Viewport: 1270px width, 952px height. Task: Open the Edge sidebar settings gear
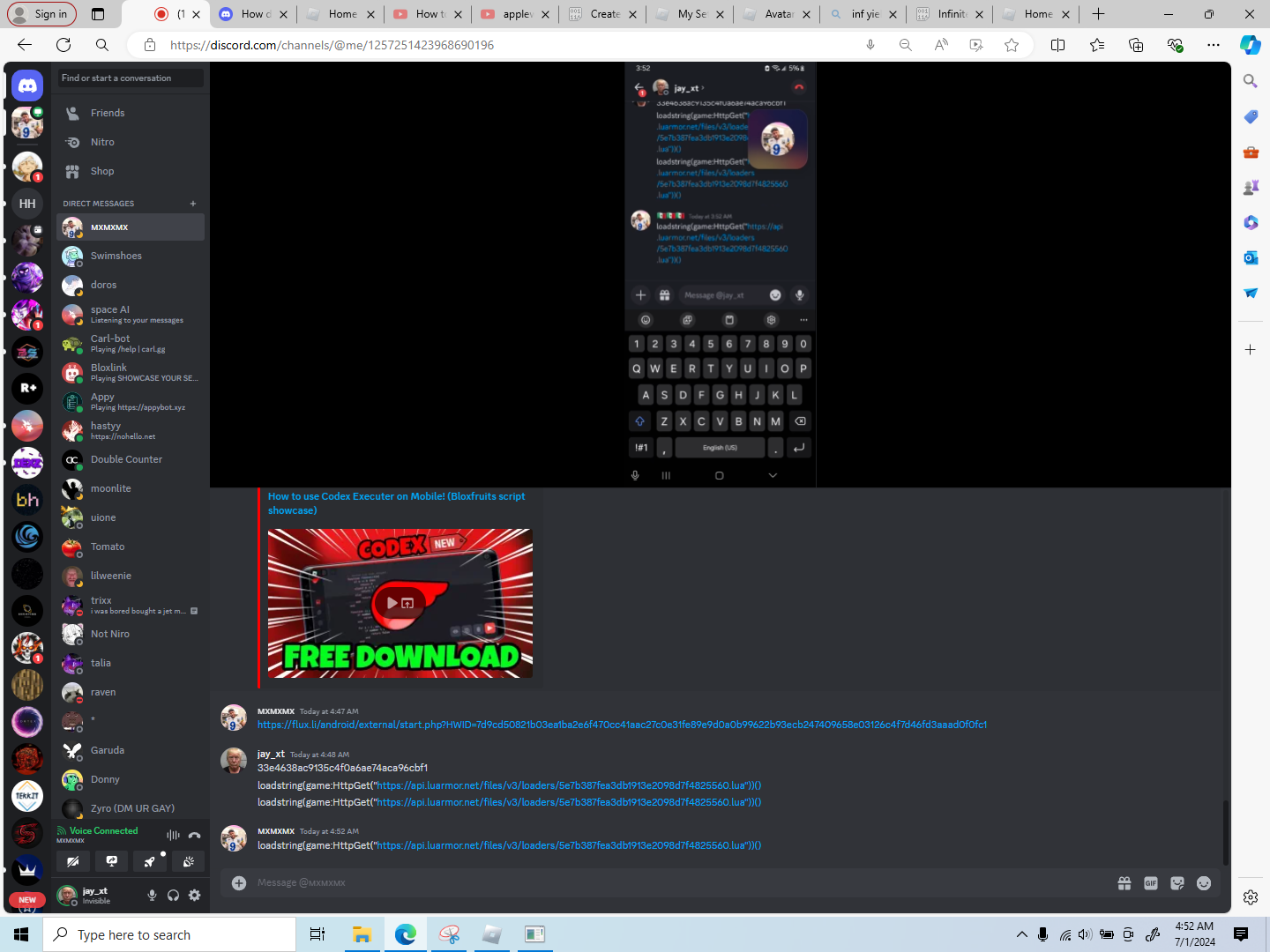pyautogui.click(x=1251, y=897)
